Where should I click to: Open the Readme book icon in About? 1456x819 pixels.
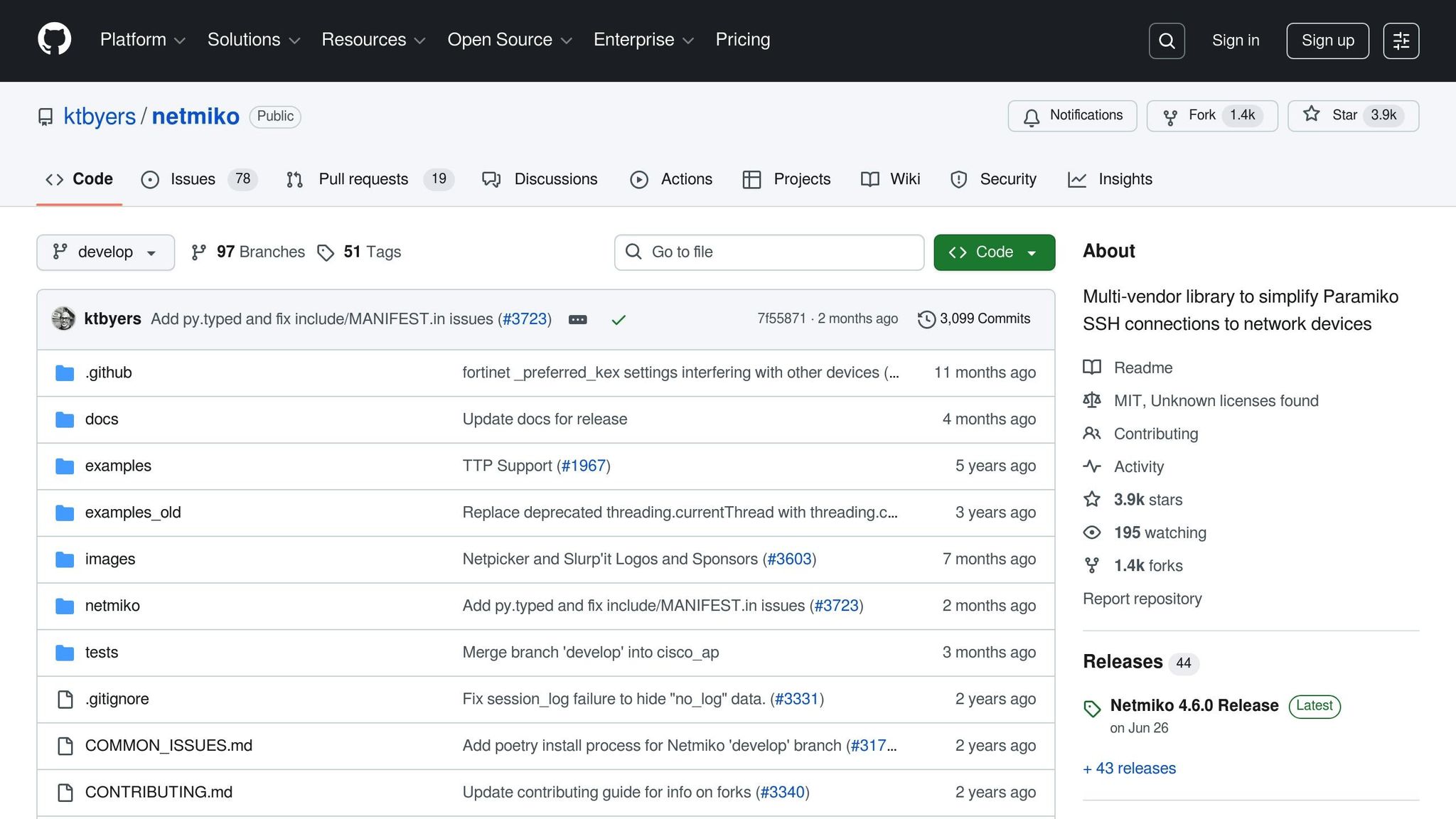1091,368
